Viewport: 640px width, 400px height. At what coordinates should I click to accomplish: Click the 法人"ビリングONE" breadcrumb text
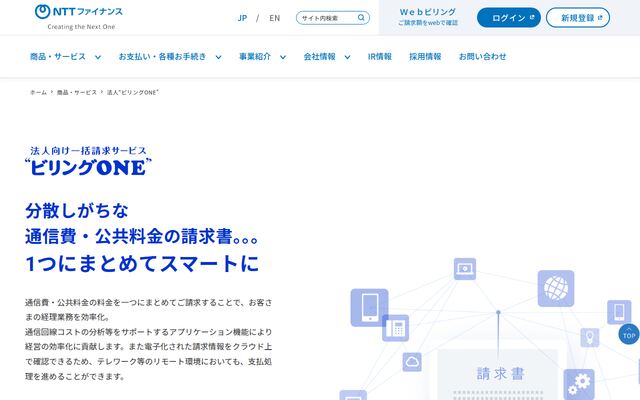click(133, 93)
